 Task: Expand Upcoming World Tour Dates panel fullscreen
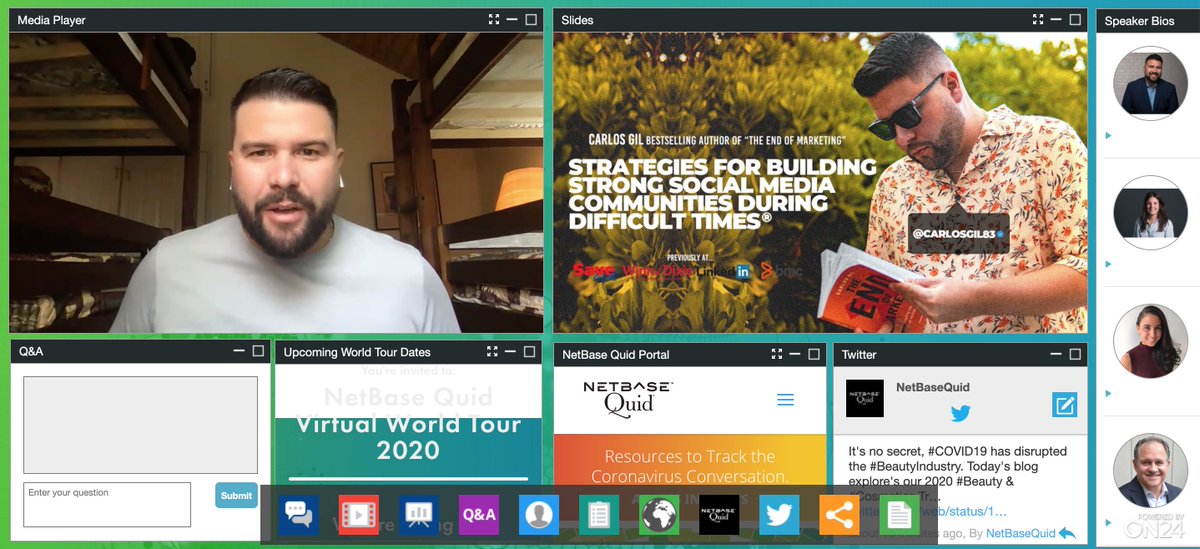(492, 352)
